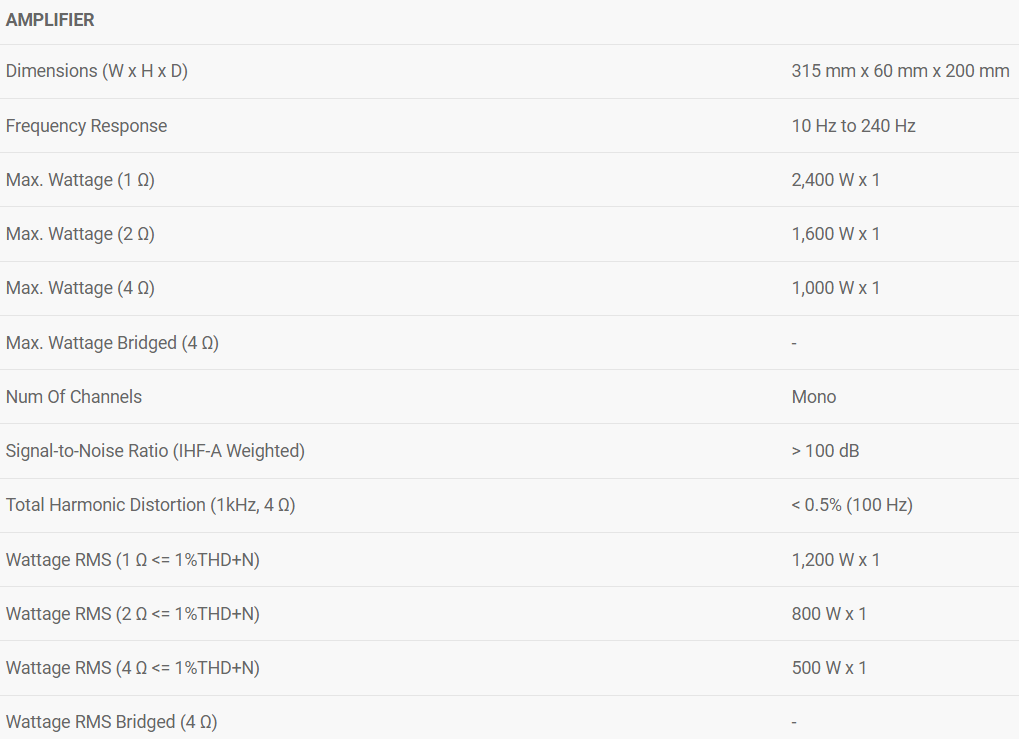Select the 500 W x 1 RMS value

point(829,668)
